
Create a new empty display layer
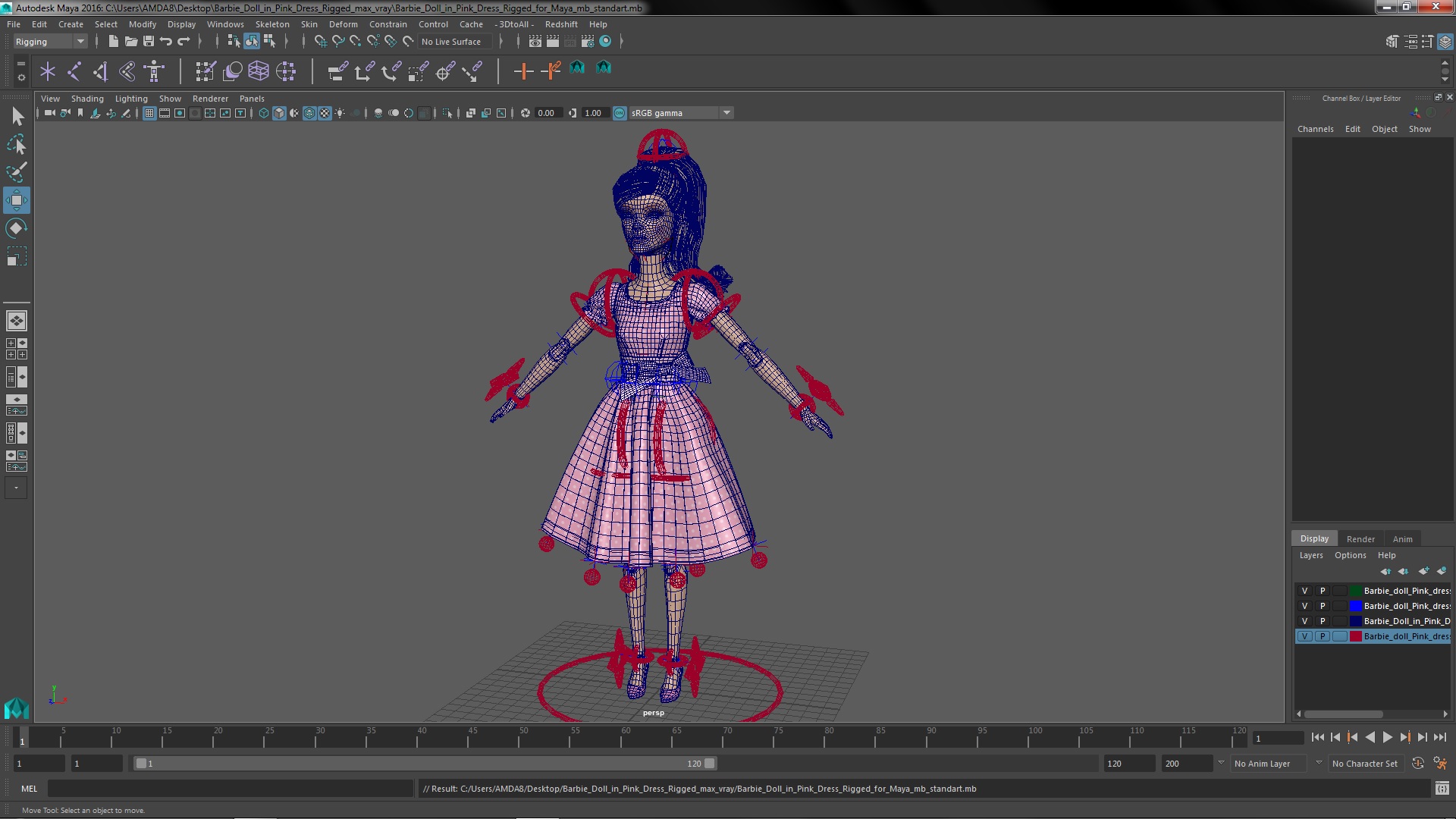(x=1423, y=571)
